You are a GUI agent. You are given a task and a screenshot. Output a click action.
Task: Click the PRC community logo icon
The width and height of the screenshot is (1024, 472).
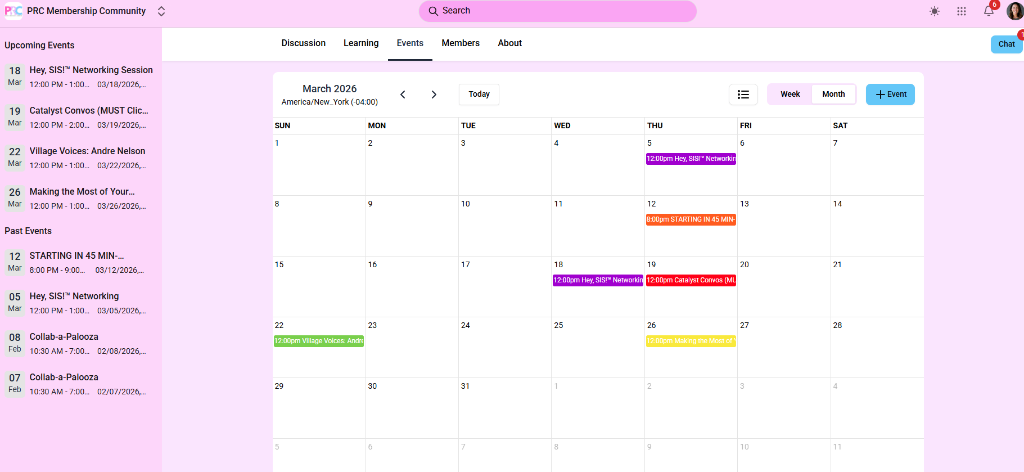(x=13, y=11)
